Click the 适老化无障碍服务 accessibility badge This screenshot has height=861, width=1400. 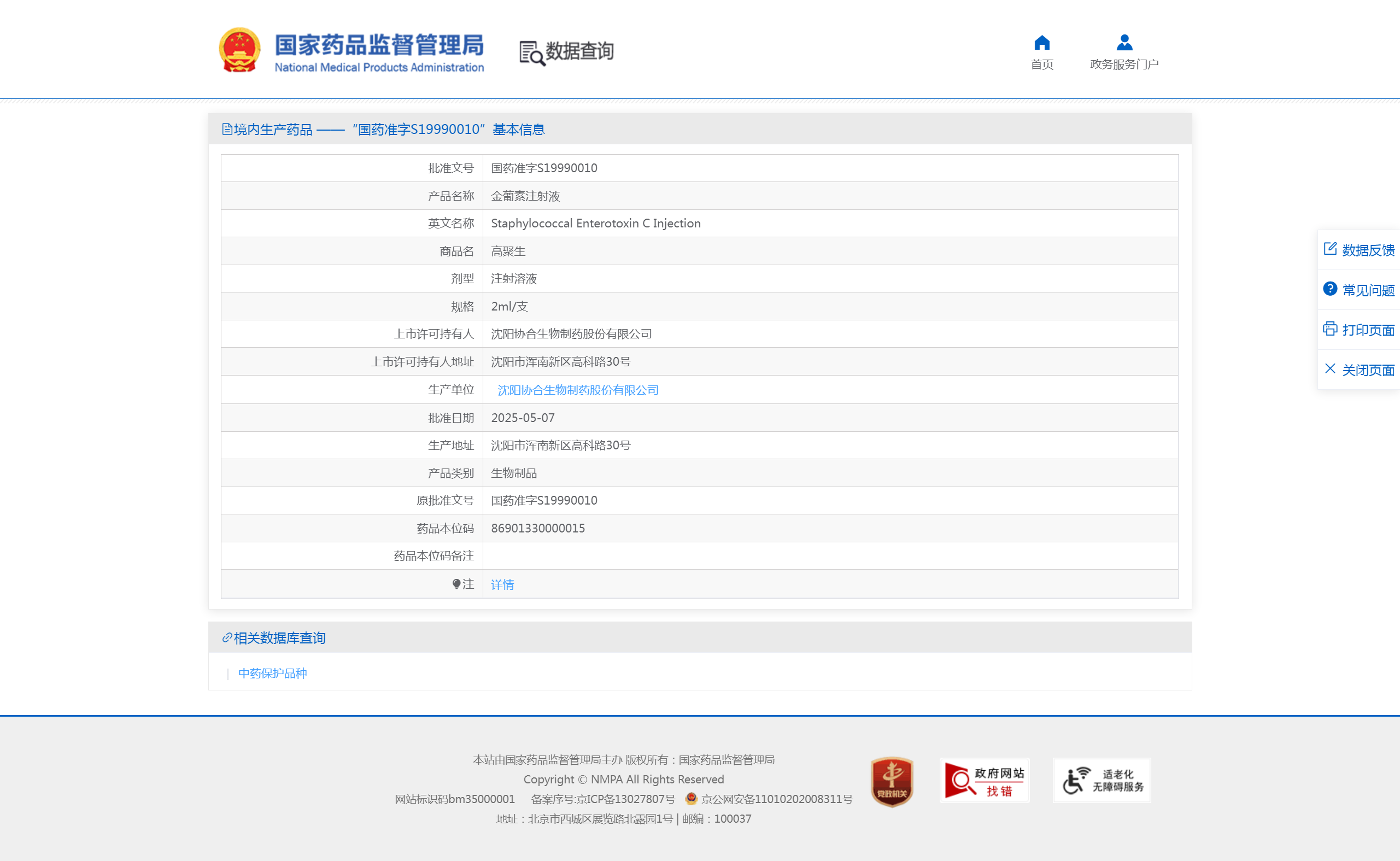point(1101,780)
